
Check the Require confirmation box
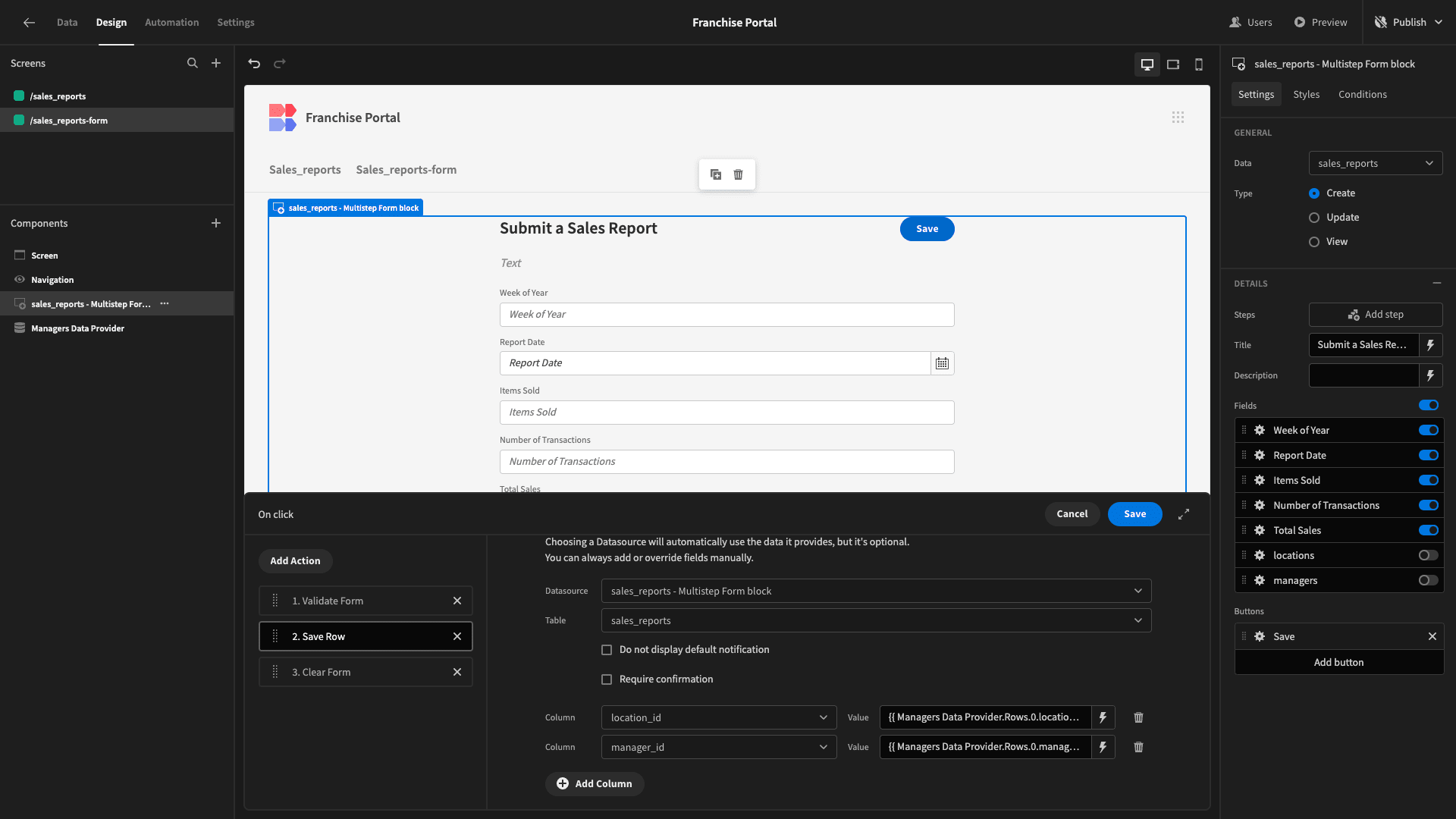pos(607,679)
